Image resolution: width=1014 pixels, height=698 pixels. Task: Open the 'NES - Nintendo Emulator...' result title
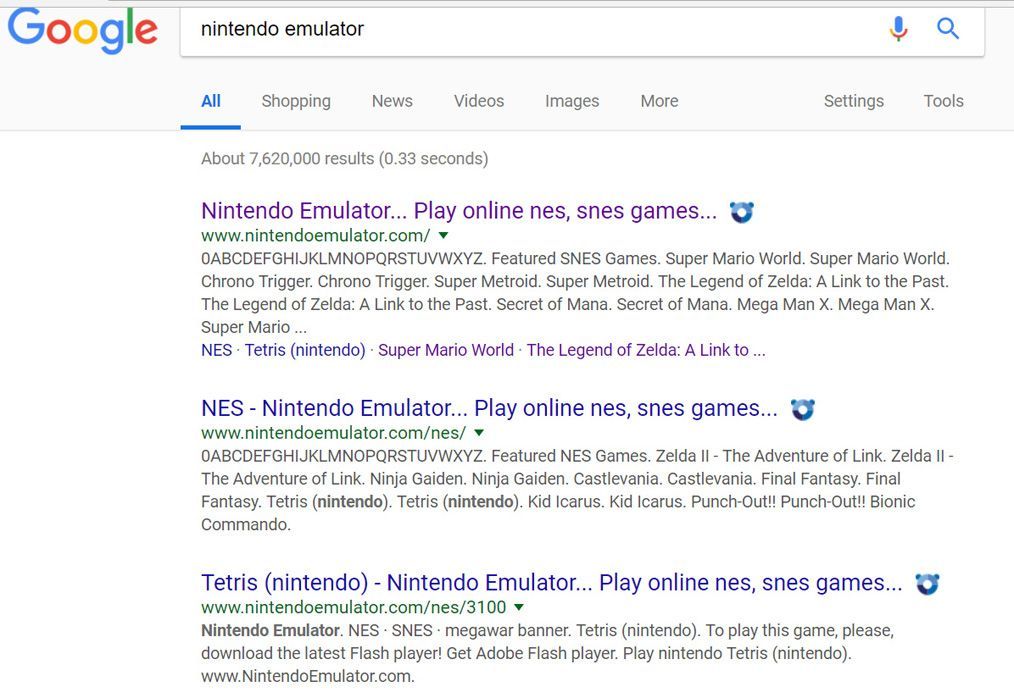coord(490,408)
